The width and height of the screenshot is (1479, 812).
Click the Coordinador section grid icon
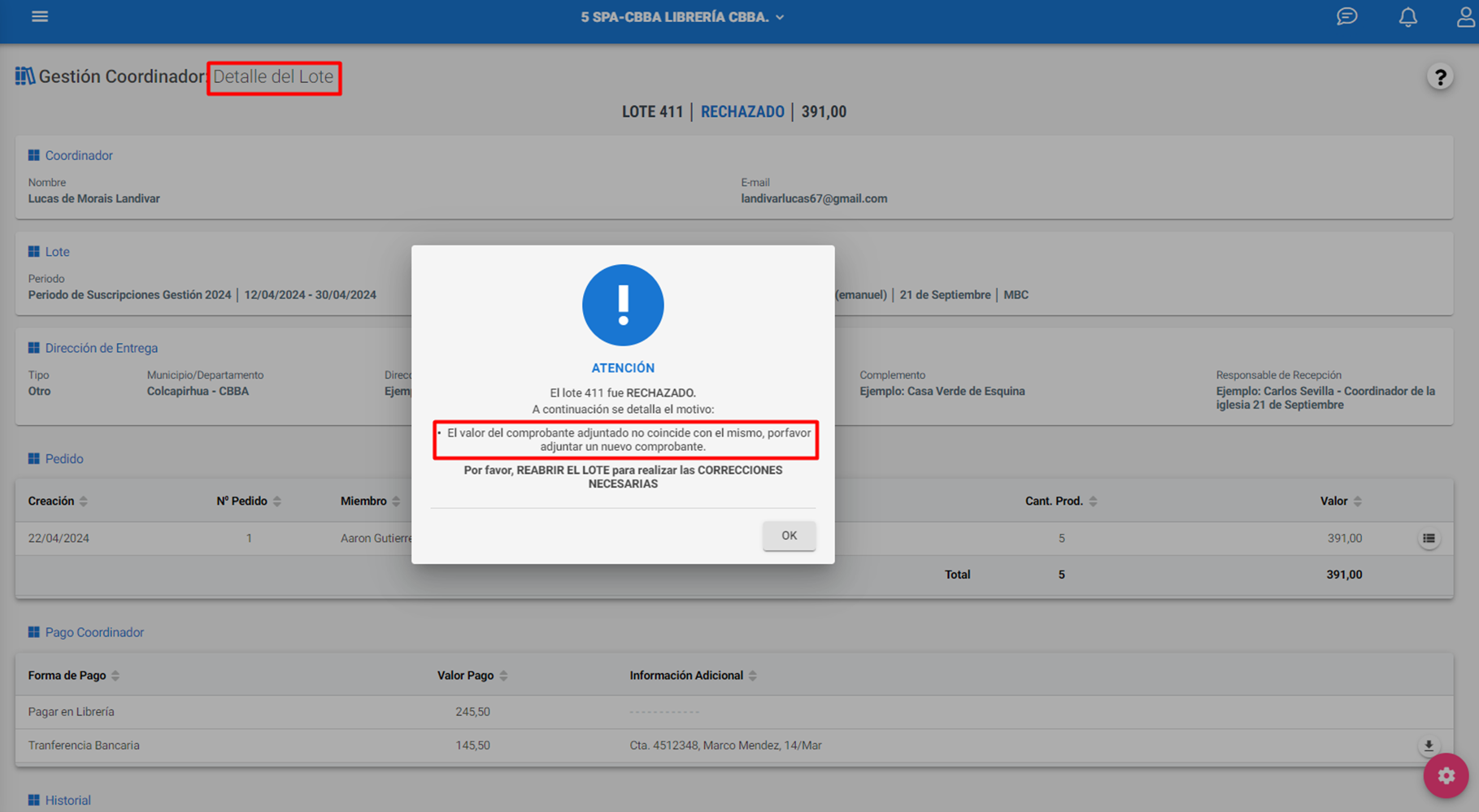pos(33,155)
